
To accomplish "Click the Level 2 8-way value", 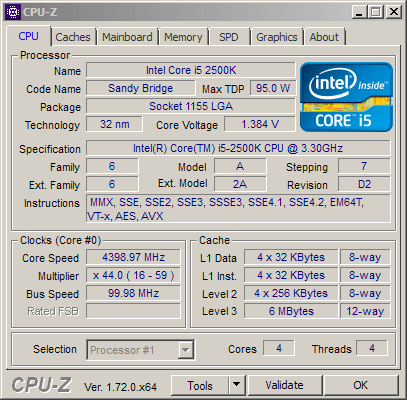I will [365, 293].
